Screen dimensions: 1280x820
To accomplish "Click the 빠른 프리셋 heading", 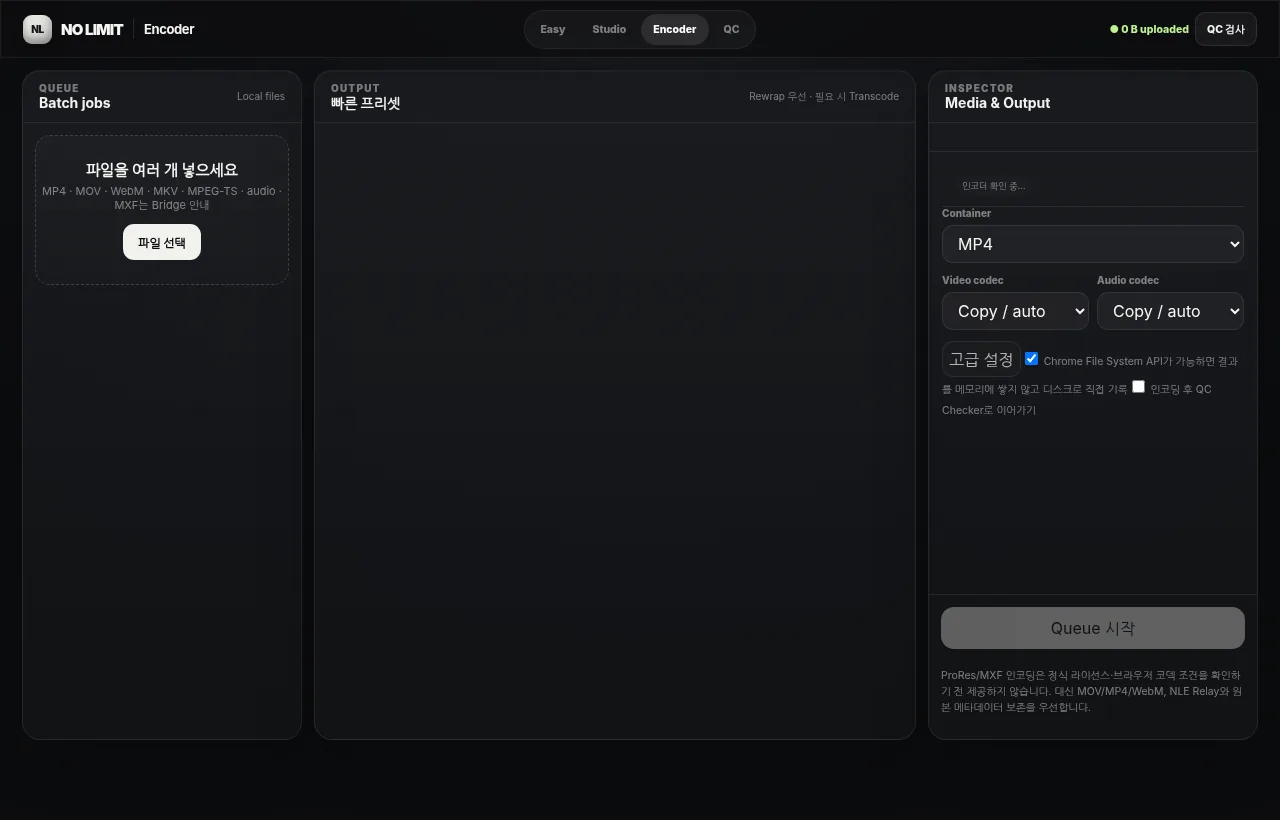I will point(366,103).
